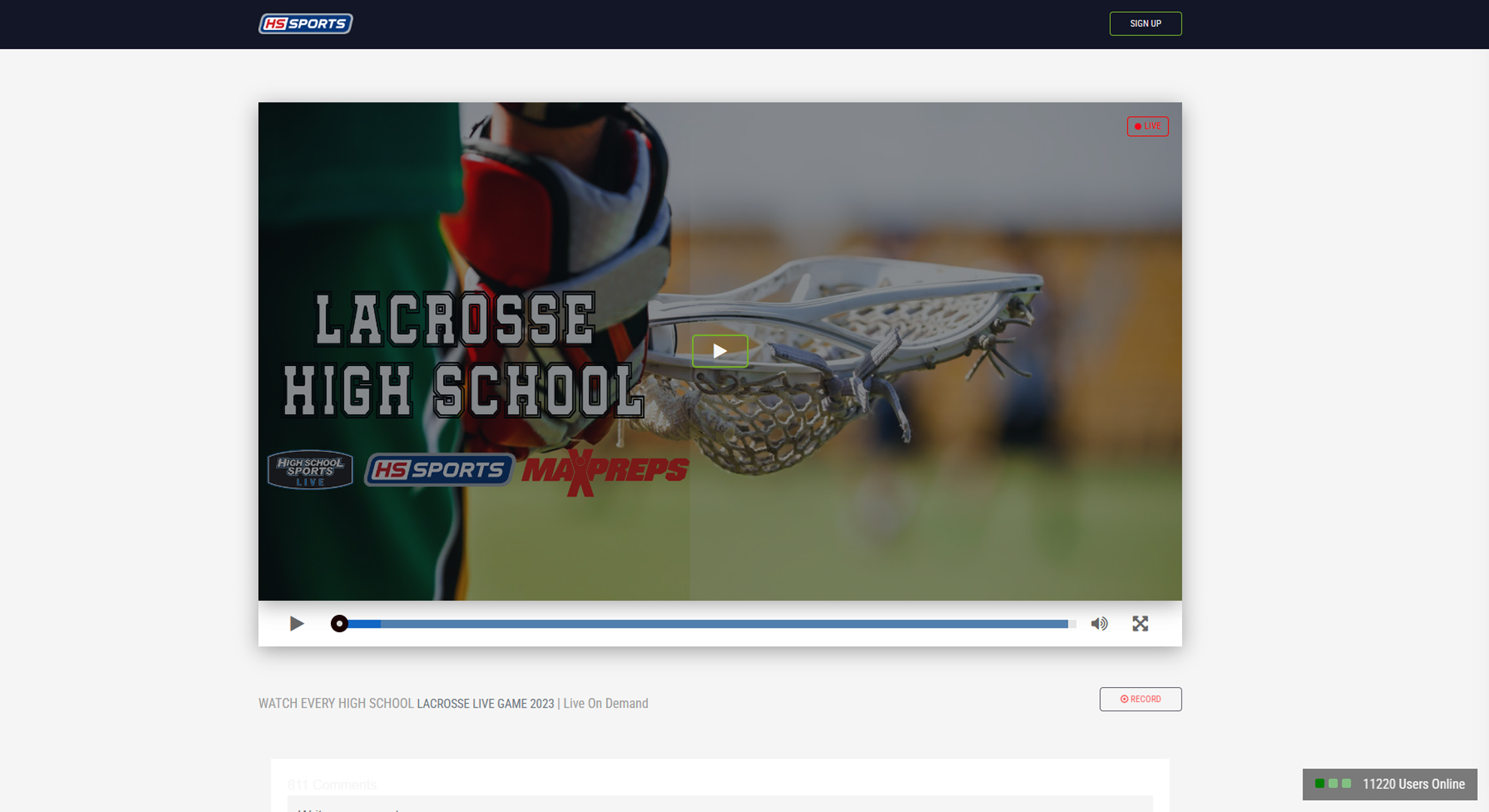Click the black seek handle on progress bar
Image resolution: width=1489 pixels, height=812 pixels.
pos(339,623)
